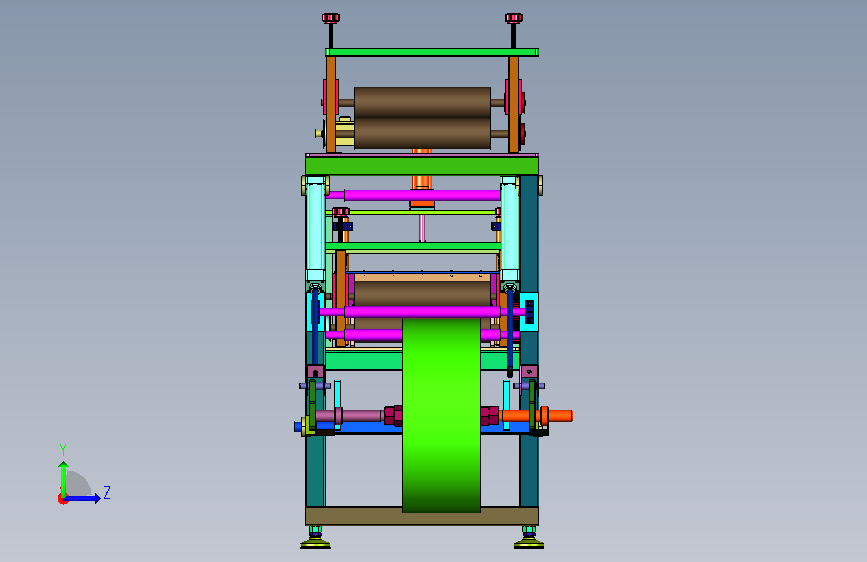Viewport: 867px width, 562px height.
Task: Select the left light-cyan cylinder
Action: [x=315, y=230]
